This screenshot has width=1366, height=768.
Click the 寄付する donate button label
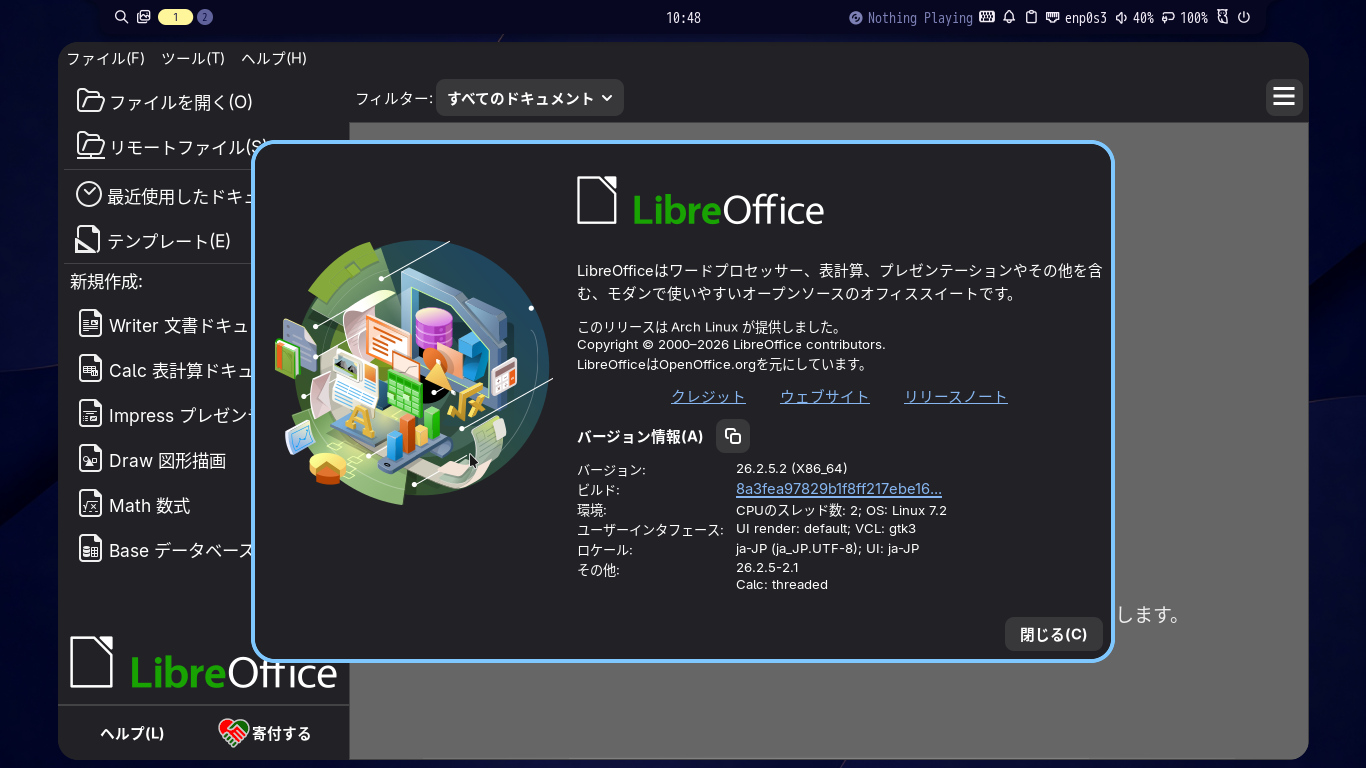click(x=281, y=733)
